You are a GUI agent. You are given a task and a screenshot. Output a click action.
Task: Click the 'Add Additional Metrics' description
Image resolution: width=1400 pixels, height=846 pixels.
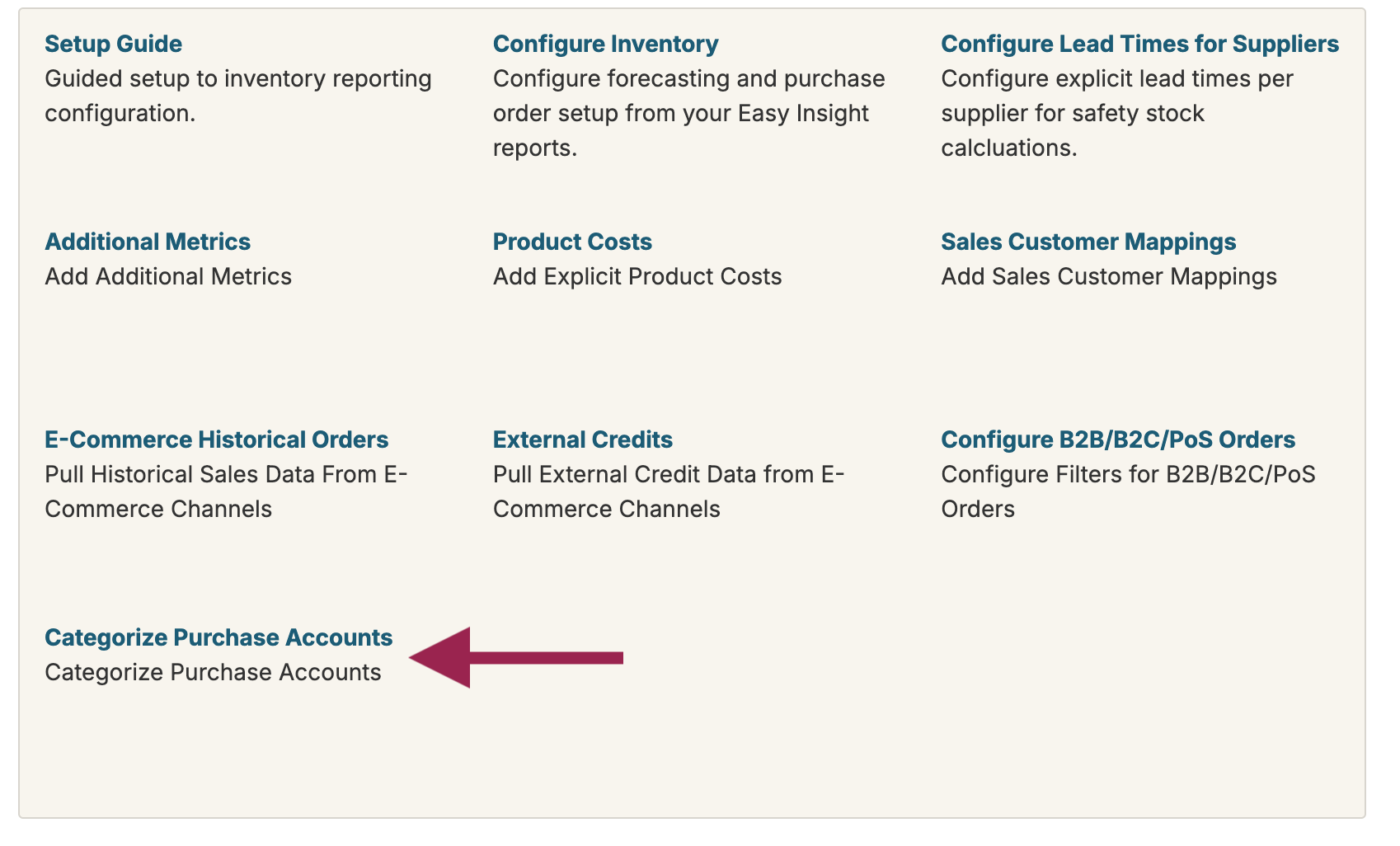(x=168, y=276)
